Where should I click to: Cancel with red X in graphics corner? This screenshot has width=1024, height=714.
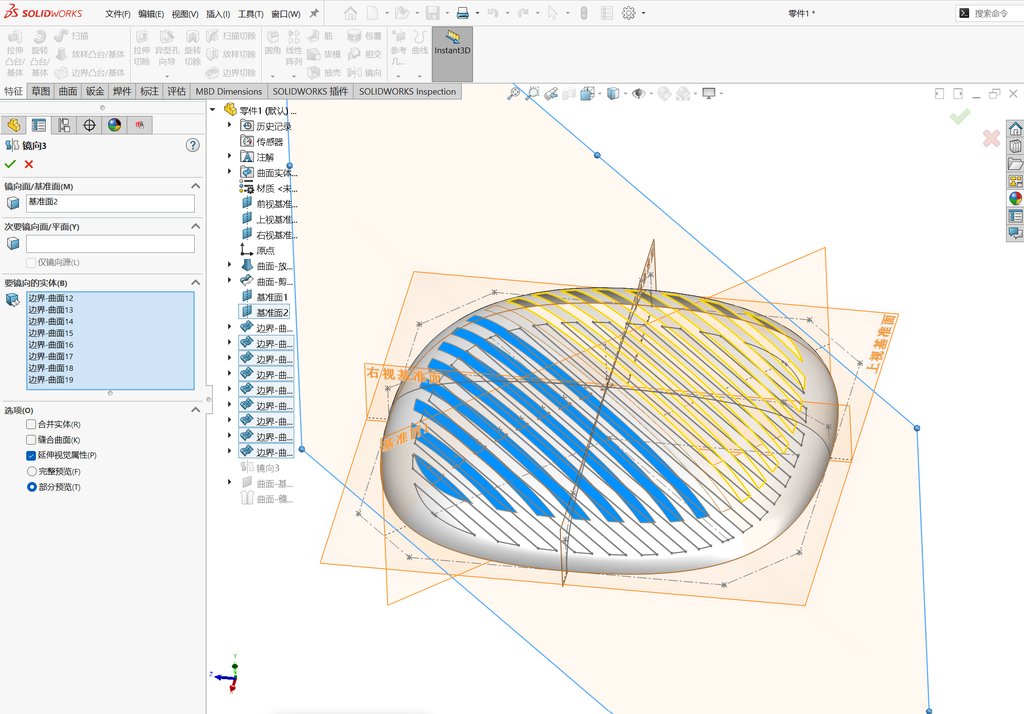click(991, 138)
